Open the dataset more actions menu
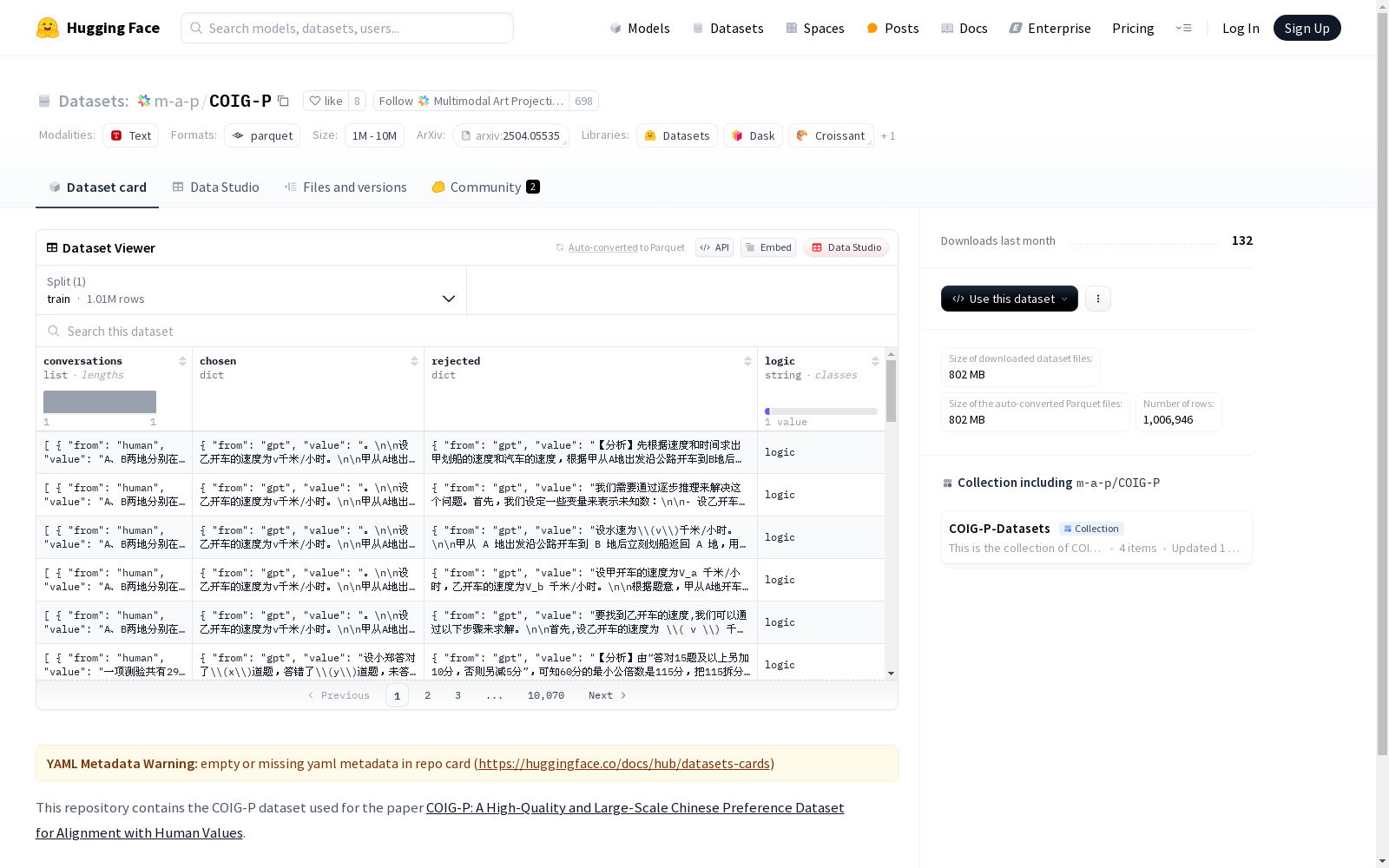The height and width of the screenshot is (868, 1389). [1098, 299]
